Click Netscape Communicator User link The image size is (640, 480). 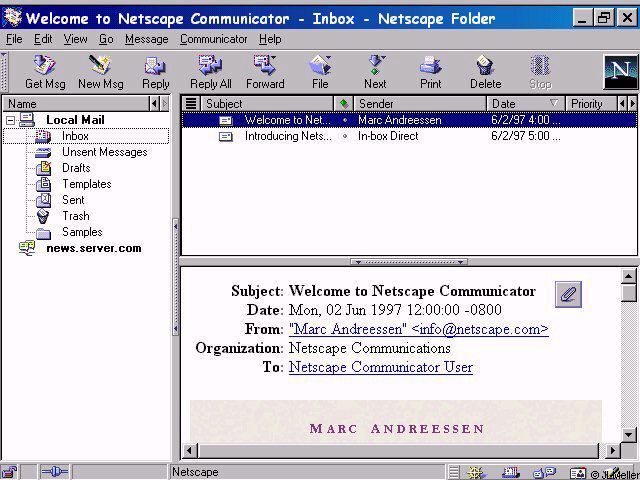coord(381,367)
